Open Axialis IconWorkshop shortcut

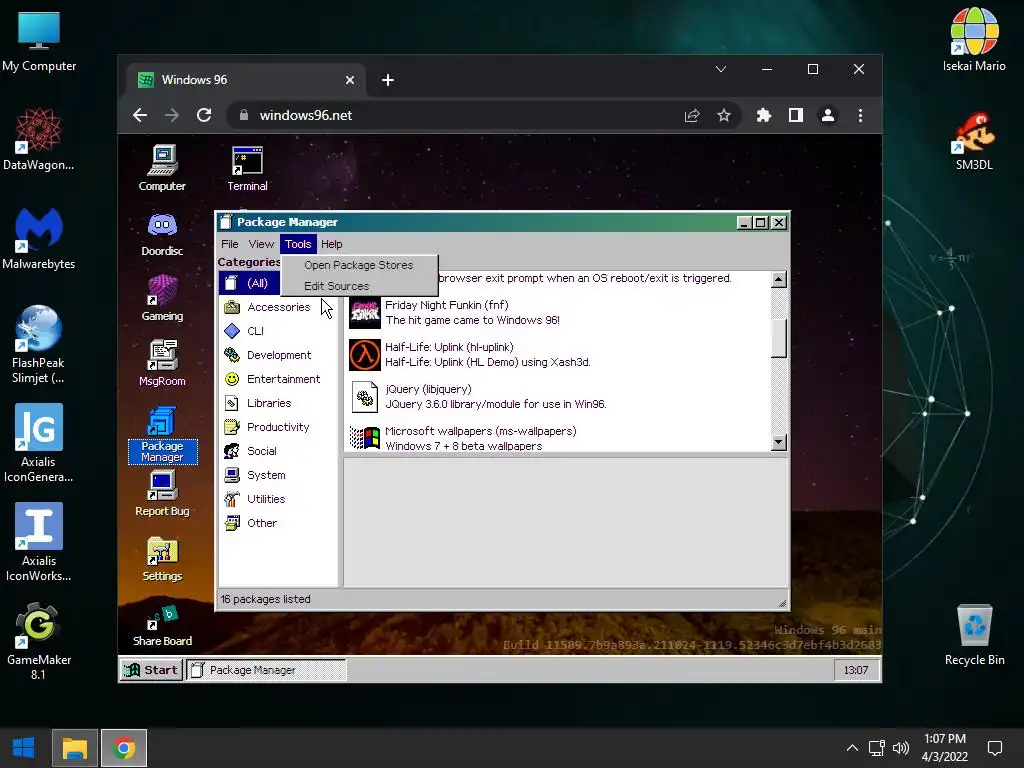coord(39,542)
